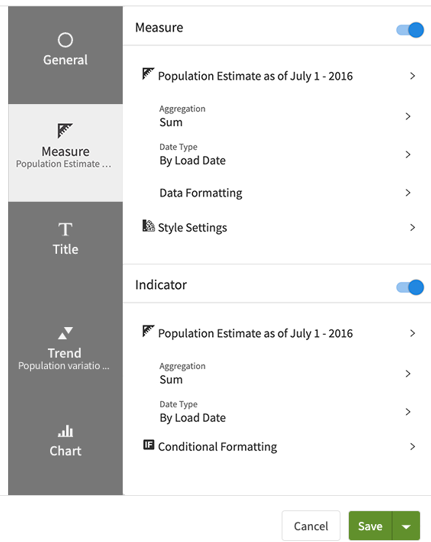Expand the Style Settings chevron
Screen dimensions: 431x542
pyautogui.click(x=412, y=227)
